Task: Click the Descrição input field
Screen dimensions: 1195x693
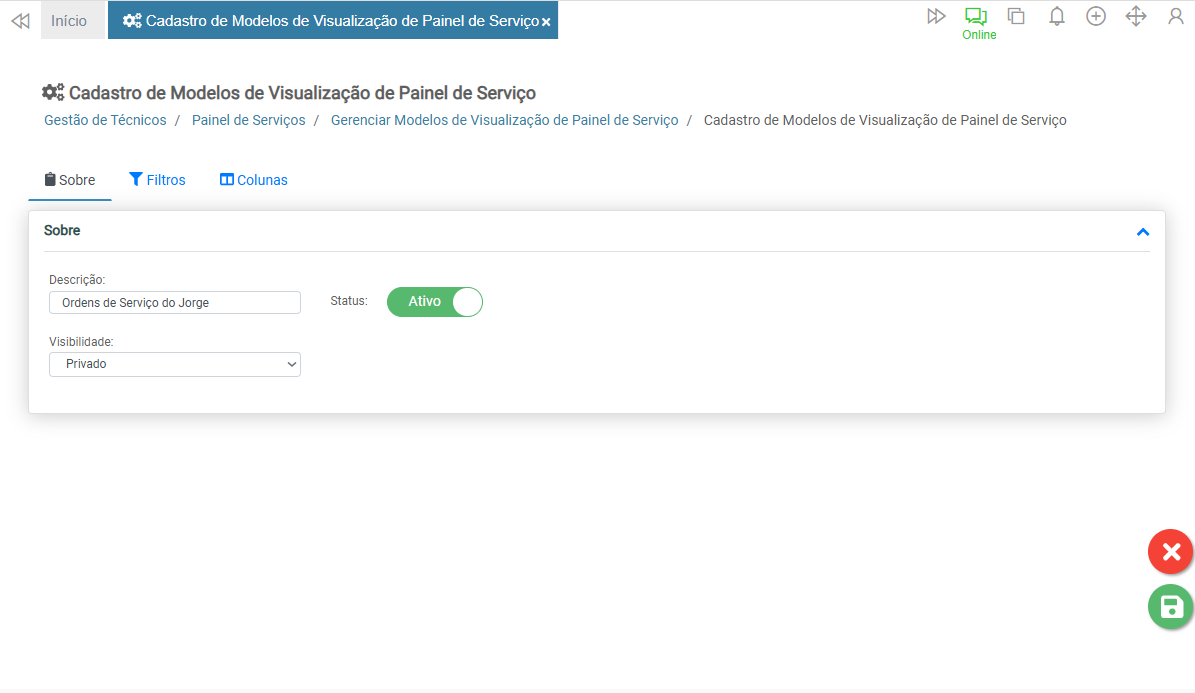Action: (175, 303)
